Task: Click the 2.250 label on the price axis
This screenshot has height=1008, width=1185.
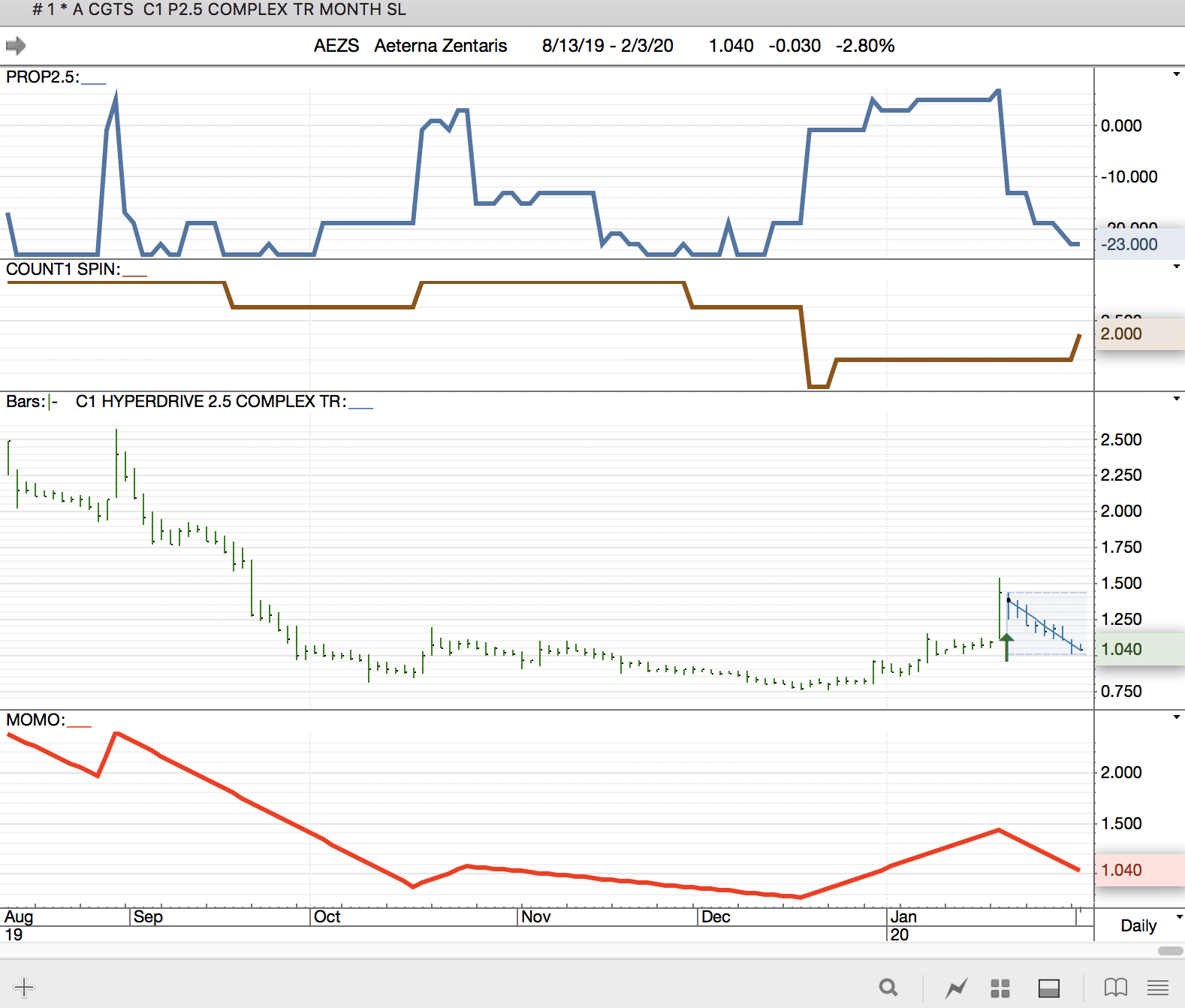Action: 1121,475
